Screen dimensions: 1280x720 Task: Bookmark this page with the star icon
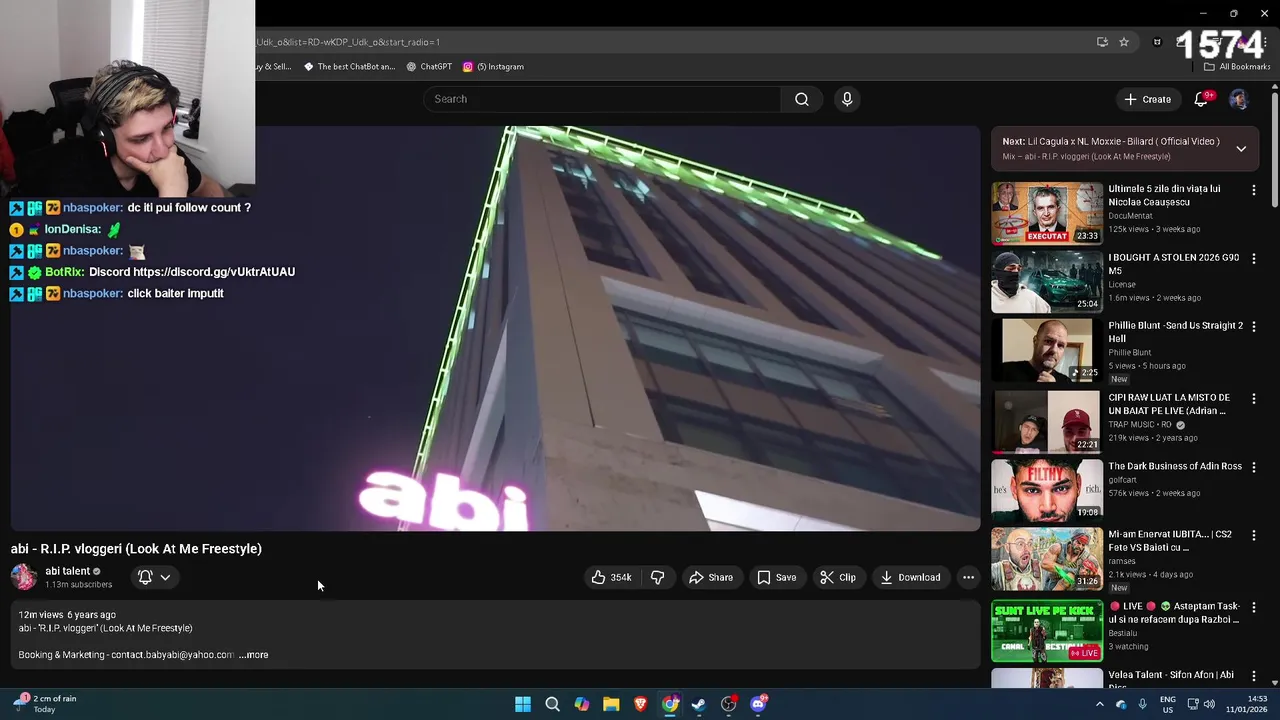click(1124, 42)
